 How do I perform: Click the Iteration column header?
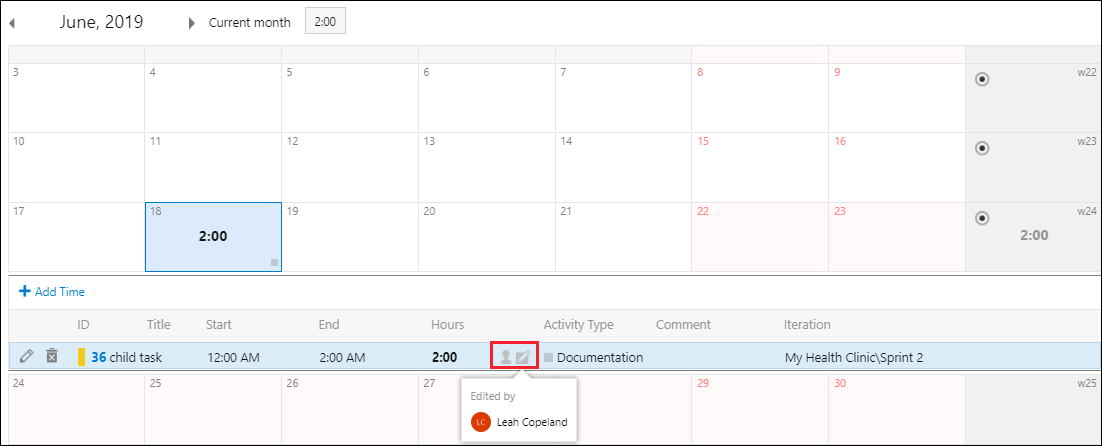click(808, 324)
